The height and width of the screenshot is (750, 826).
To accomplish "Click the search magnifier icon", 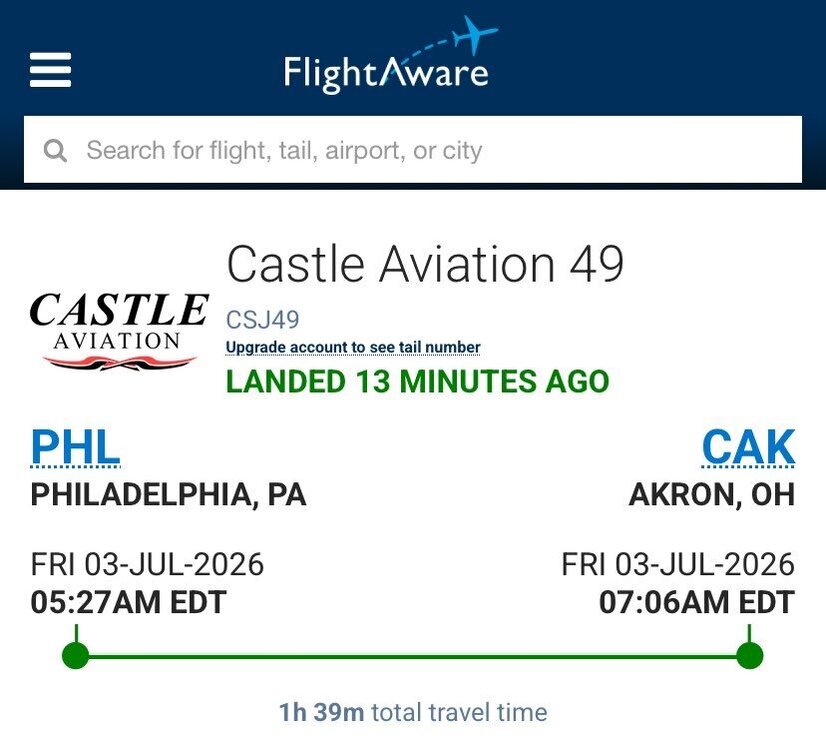I will (55, 151).
